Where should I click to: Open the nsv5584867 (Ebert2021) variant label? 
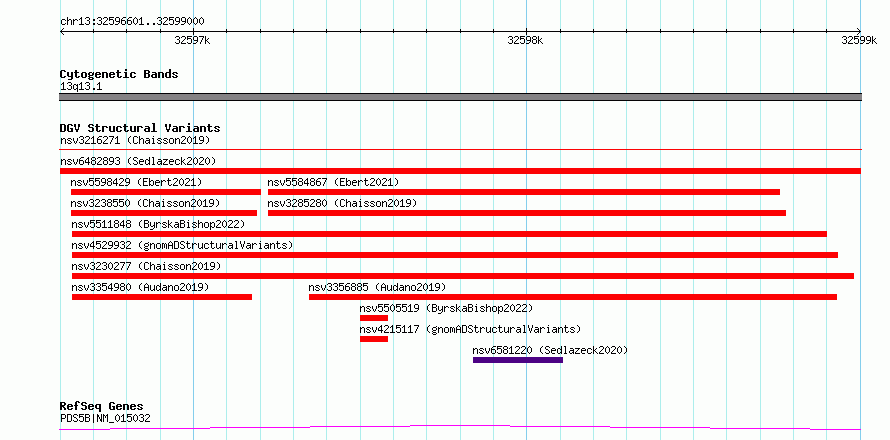tap(333, 182)
